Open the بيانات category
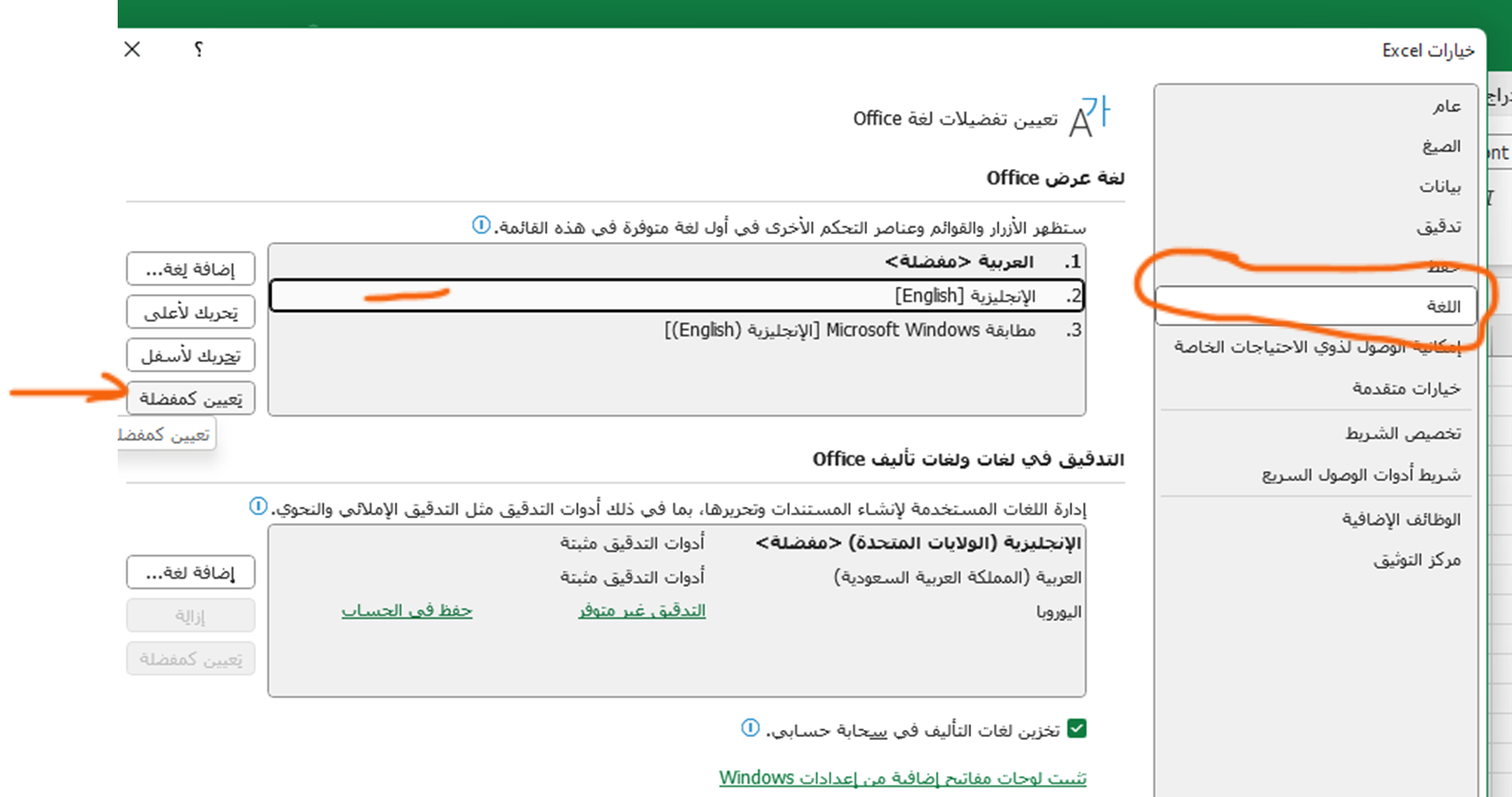 click(1316, 187)
